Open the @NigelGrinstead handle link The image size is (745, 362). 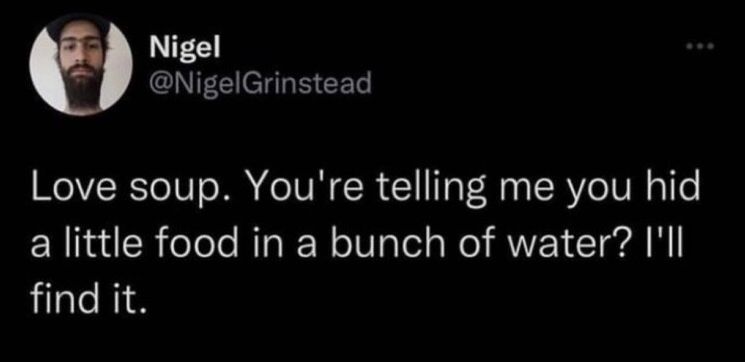point(259,85)
